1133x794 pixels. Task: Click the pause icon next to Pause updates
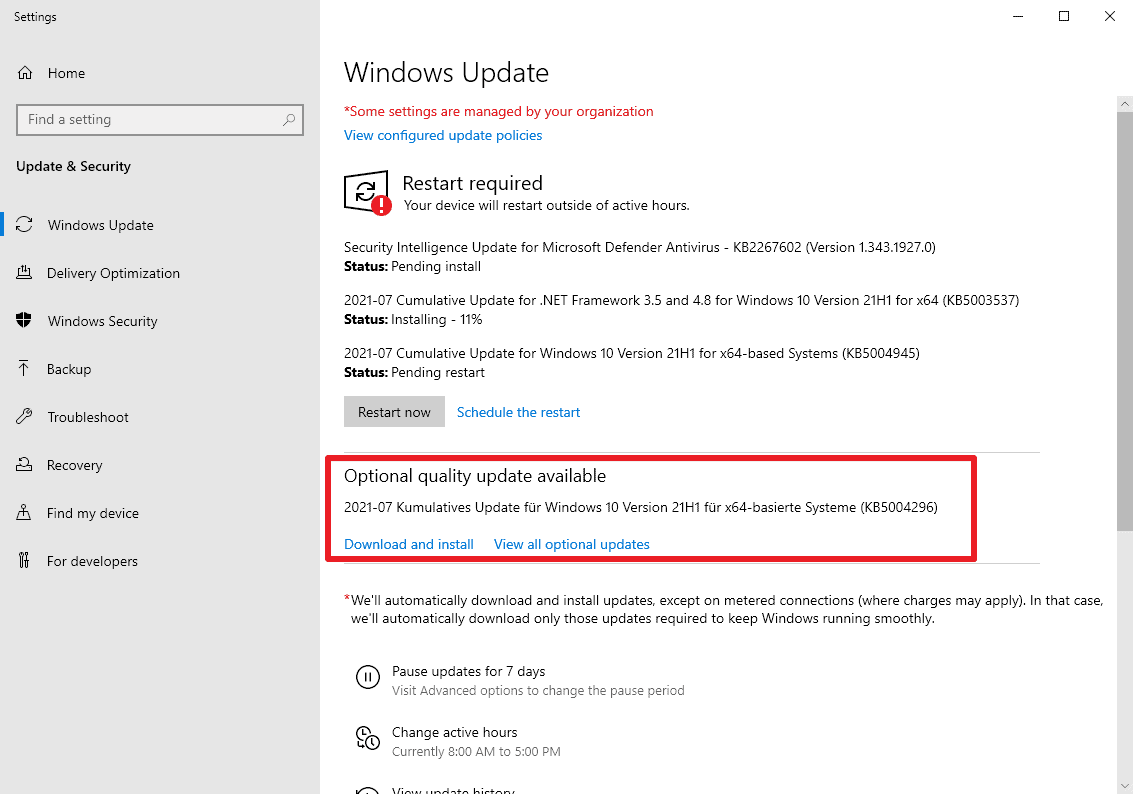[369, 677]
